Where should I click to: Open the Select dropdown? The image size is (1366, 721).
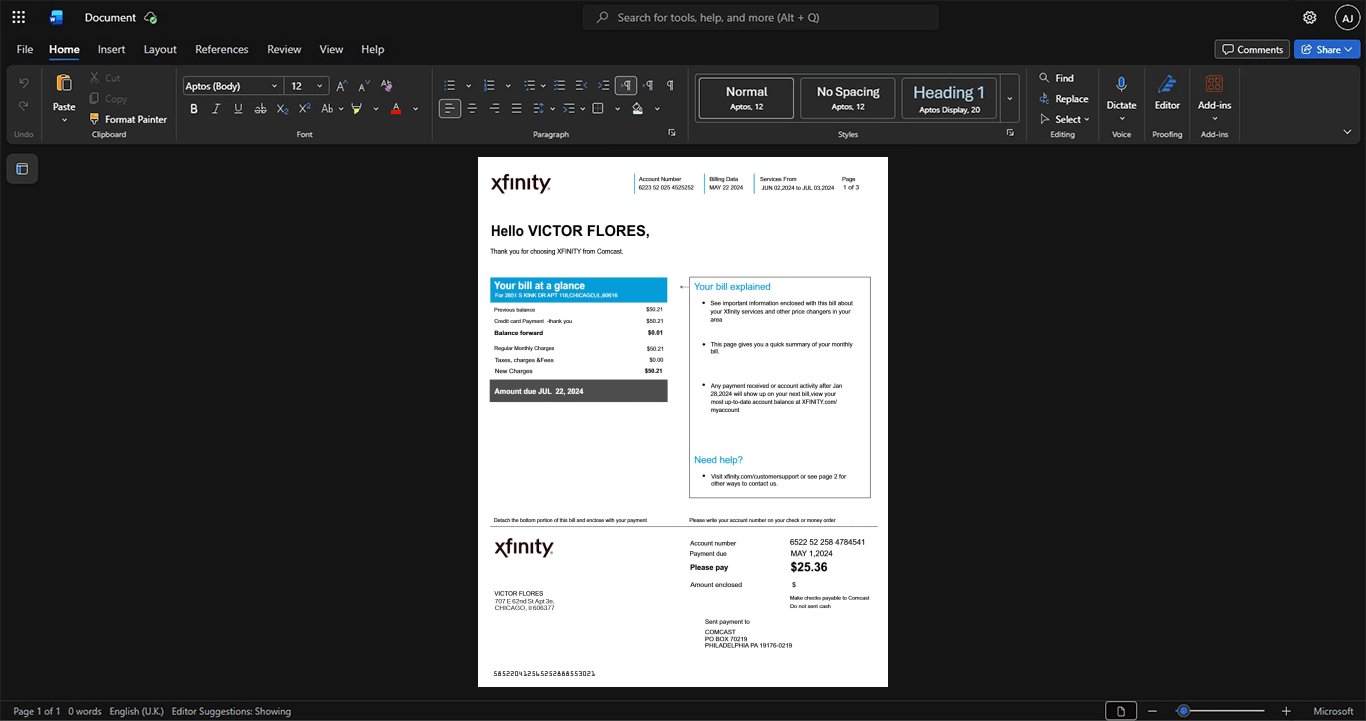tap(1065, 119)
